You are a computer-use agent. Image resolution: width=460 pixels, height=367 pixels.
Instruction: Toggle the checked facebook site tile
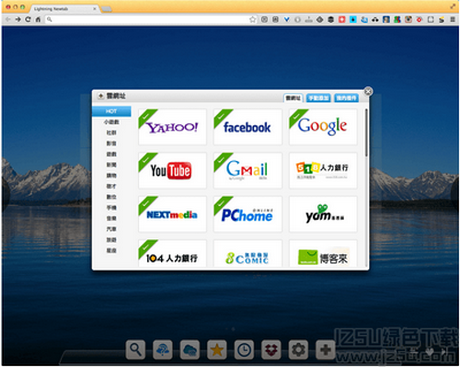248,127
